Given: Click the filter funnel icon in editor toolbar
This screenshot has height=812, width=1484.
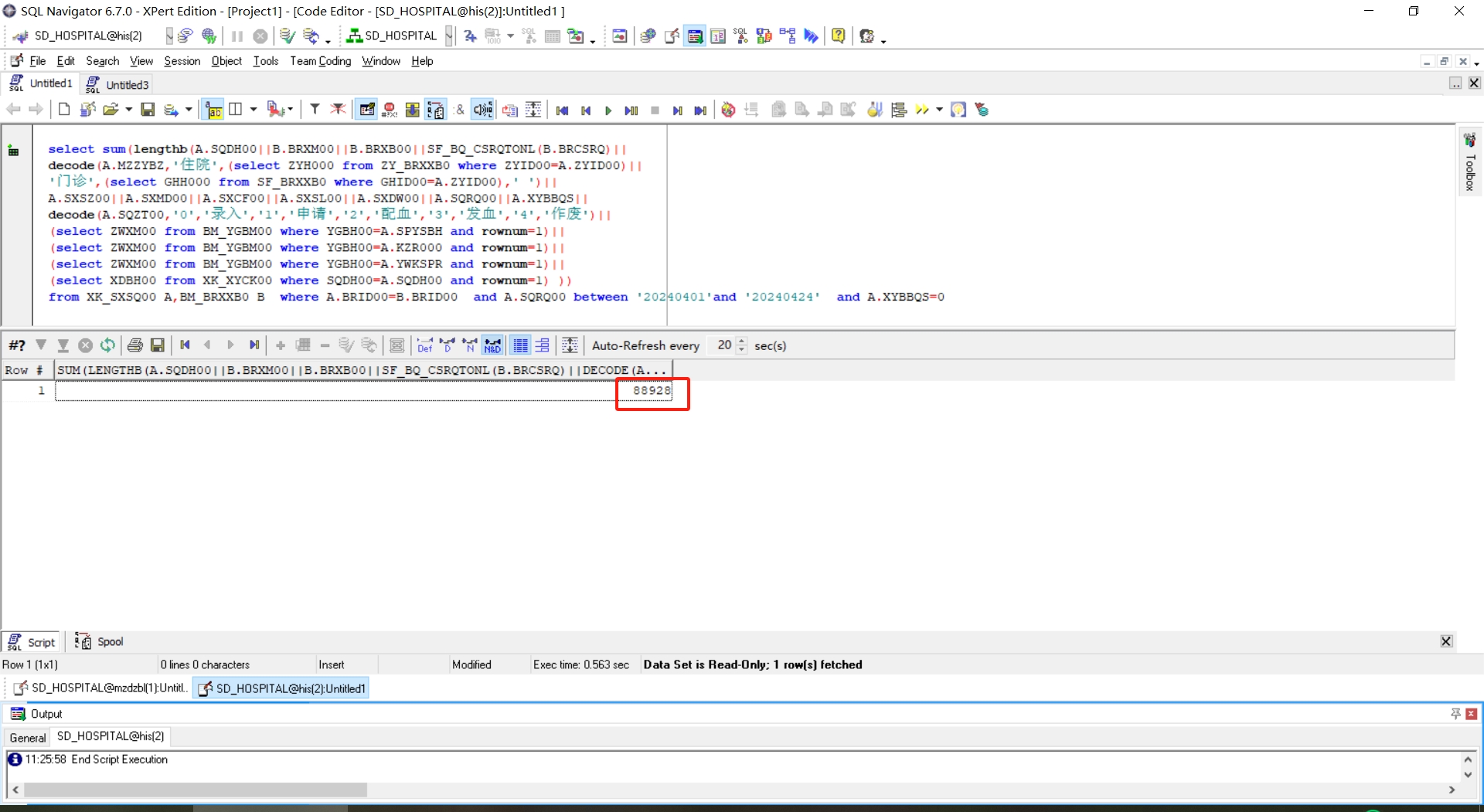Looking at the screenshot, I should pos(315,110).
